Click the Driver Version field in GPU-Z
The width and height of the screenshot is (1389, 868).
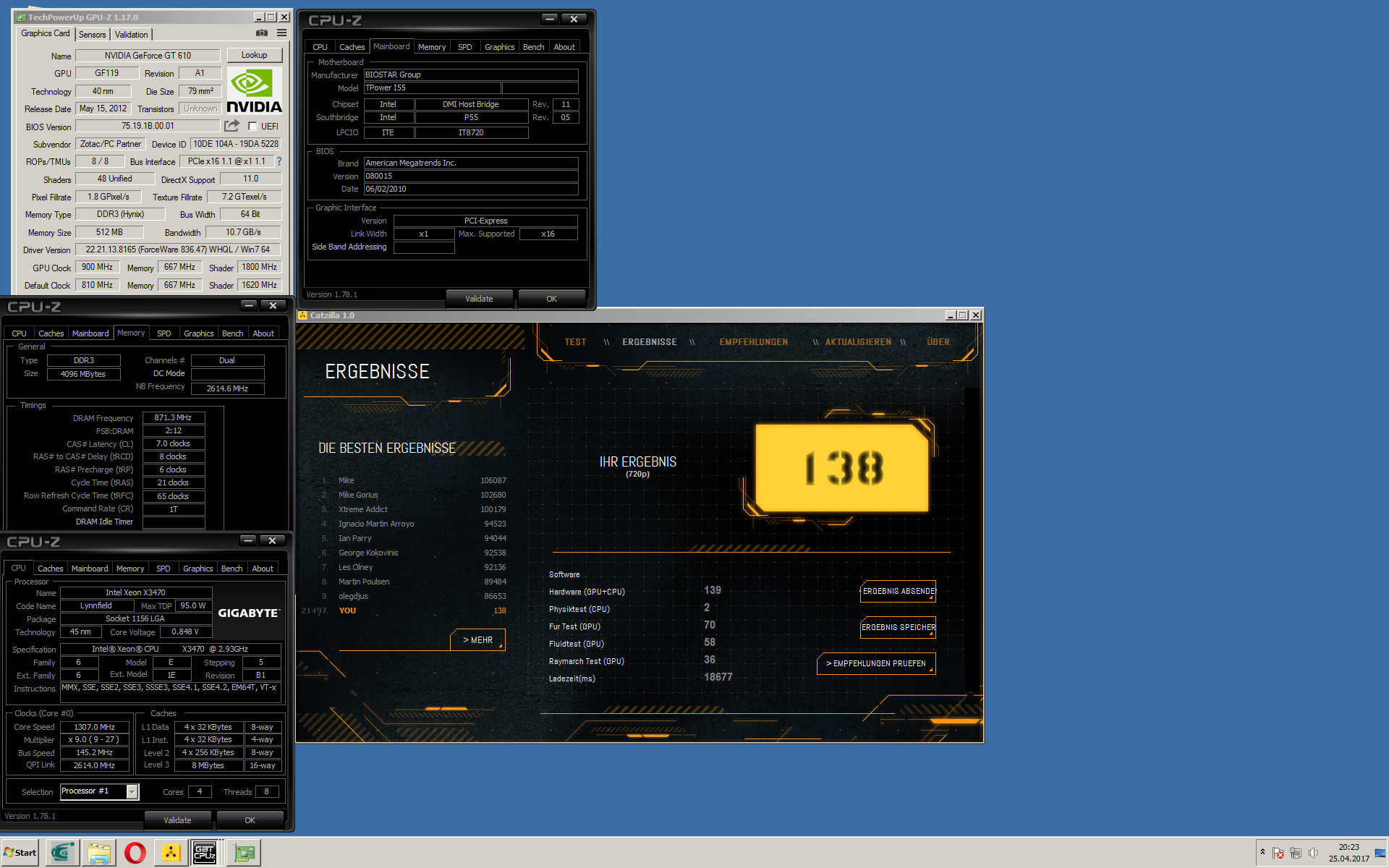(177, 250)
